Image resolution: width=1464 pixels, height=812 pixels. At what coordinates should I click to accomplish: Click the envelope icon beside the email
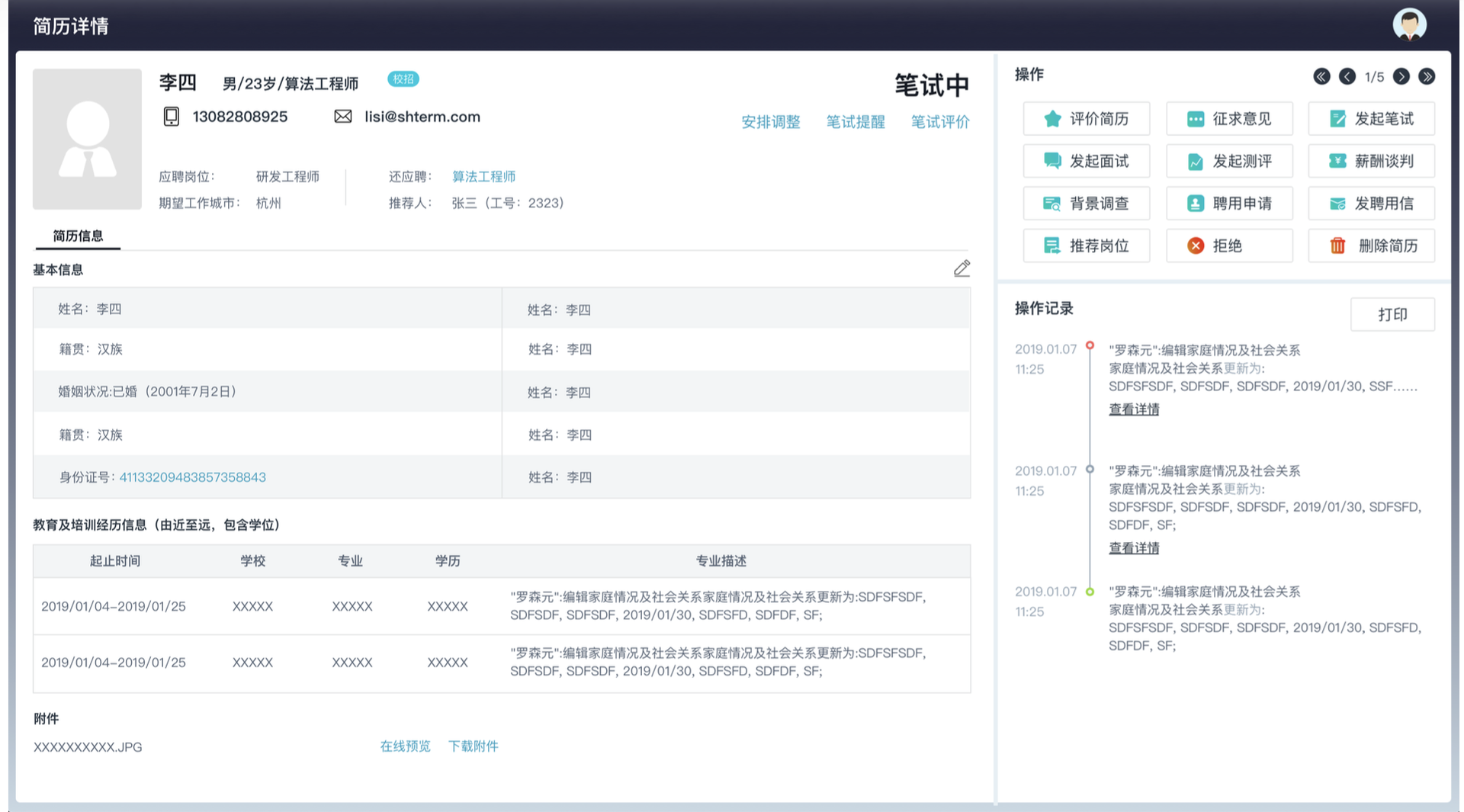[343, 117]
